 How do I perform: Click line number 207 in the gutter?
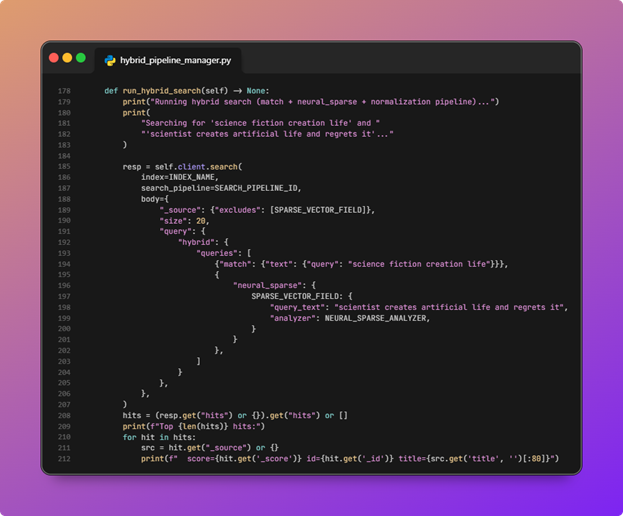point(64,405)
